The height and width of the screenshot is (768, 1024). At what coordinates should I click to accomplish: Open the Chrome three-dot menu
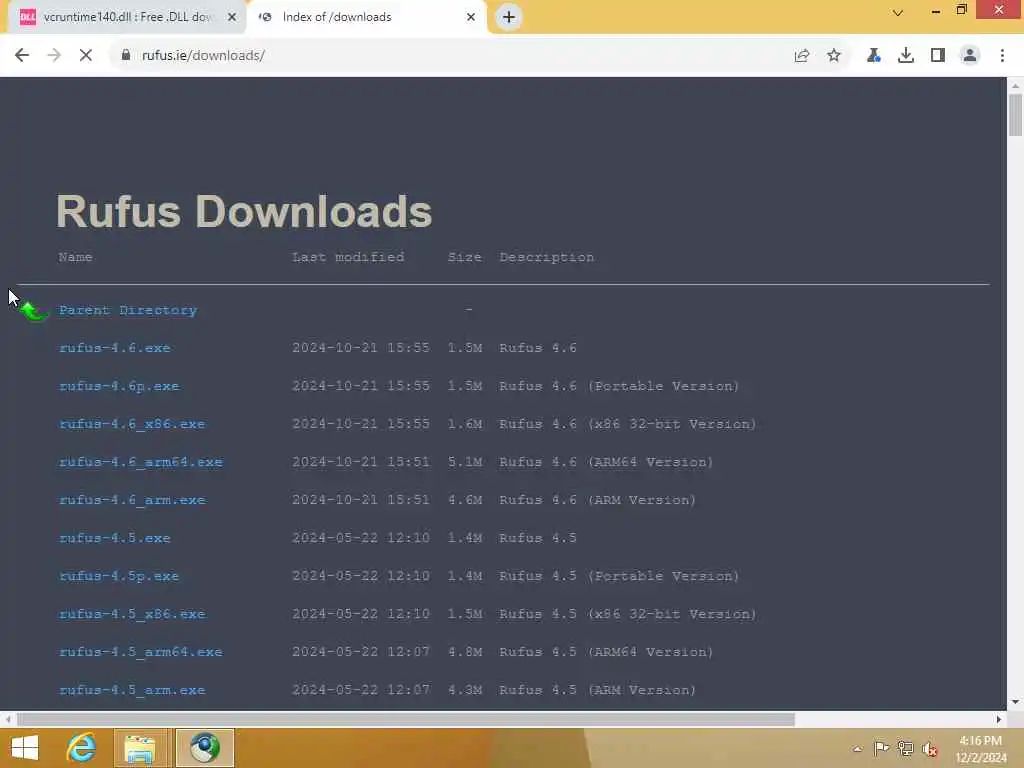point(1002,56)
